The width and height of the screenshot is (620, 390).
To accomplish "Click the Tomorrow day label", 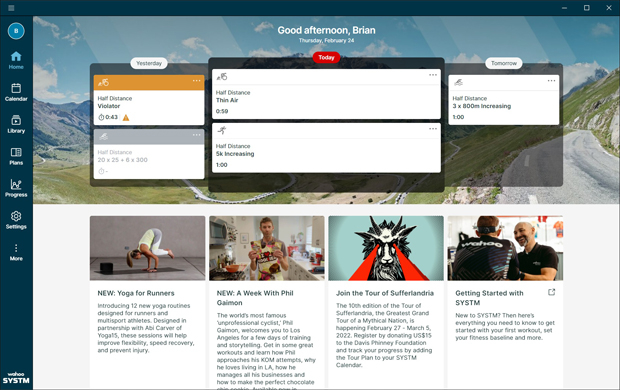I will tap(504, 63).
